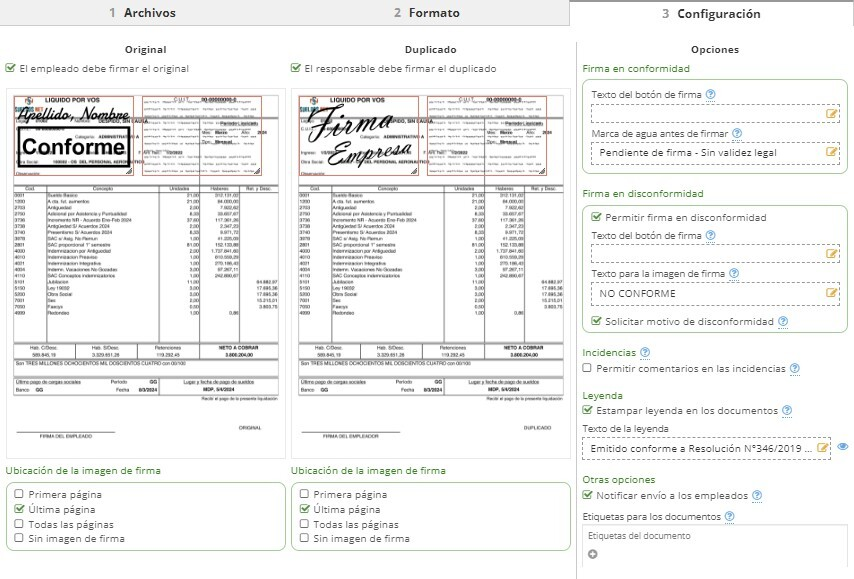854x579 pixels.
Task: Select 'Primera página' for the Duplicado signature
Action: pyautogui.click(x=304, y=494)
